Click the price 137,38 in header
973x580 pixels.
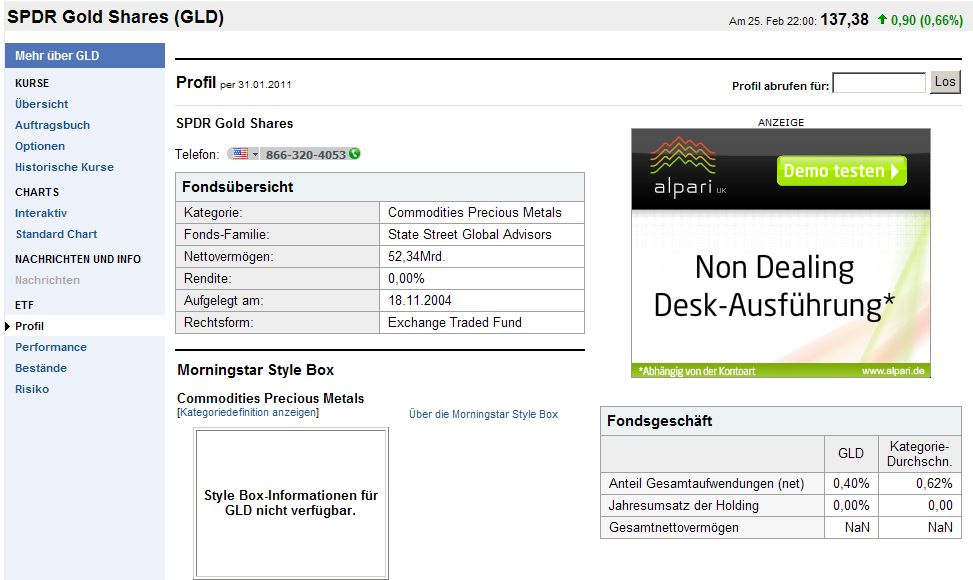tap(844, 20)
